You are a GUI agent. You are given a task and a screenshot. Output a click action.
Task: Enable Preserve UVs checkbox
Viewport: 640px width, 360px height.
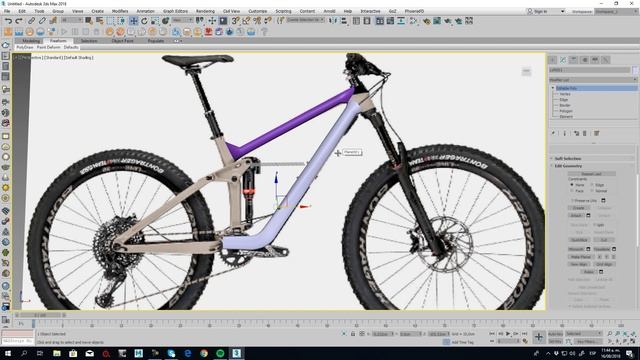click(x=573, y=200)
